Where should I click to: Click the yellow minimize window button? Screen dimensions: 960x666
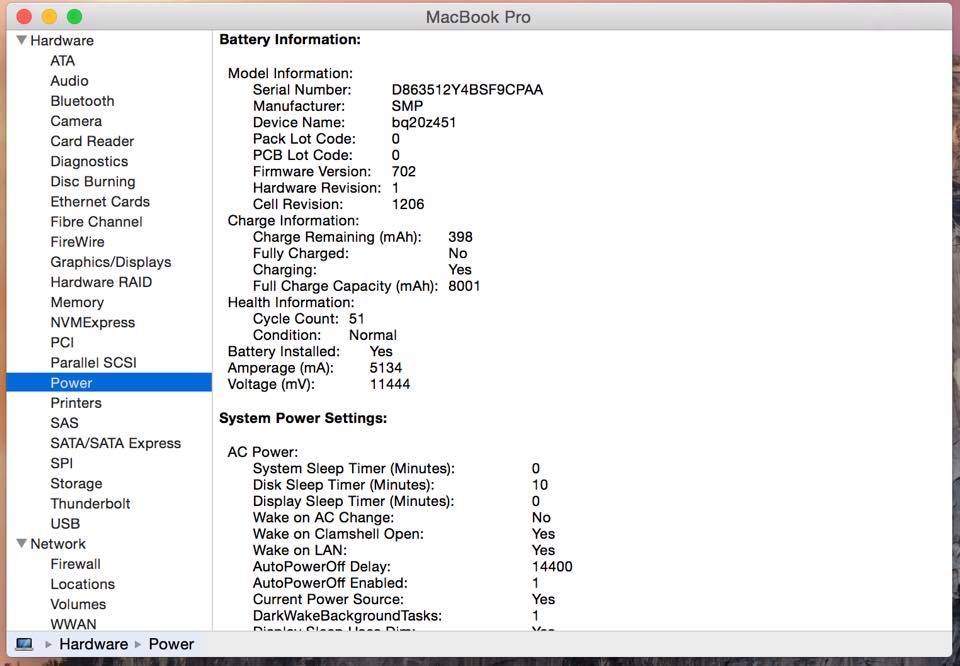pyautogui.click(x=49, y=17)
